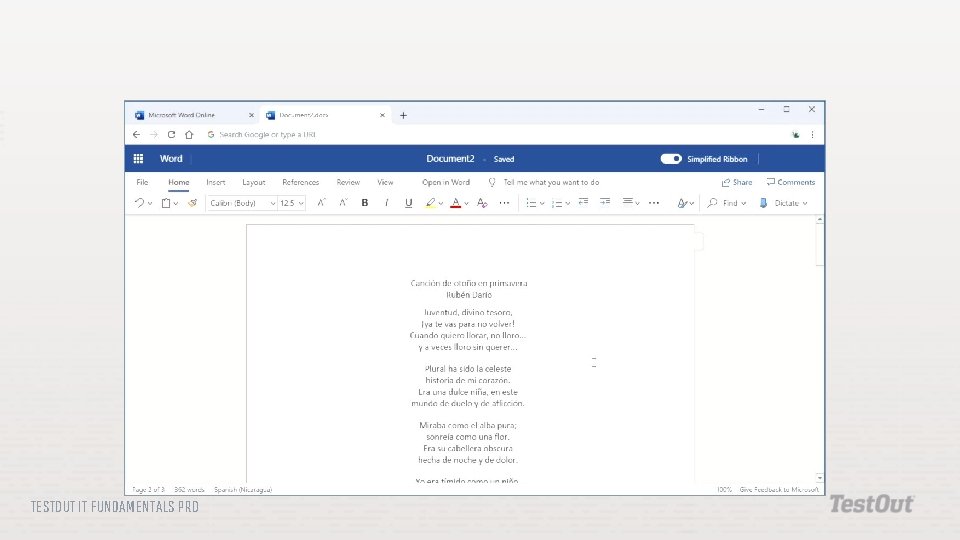Open more paragraph options ellipsis
960x540 pixels.
(654, 203)
